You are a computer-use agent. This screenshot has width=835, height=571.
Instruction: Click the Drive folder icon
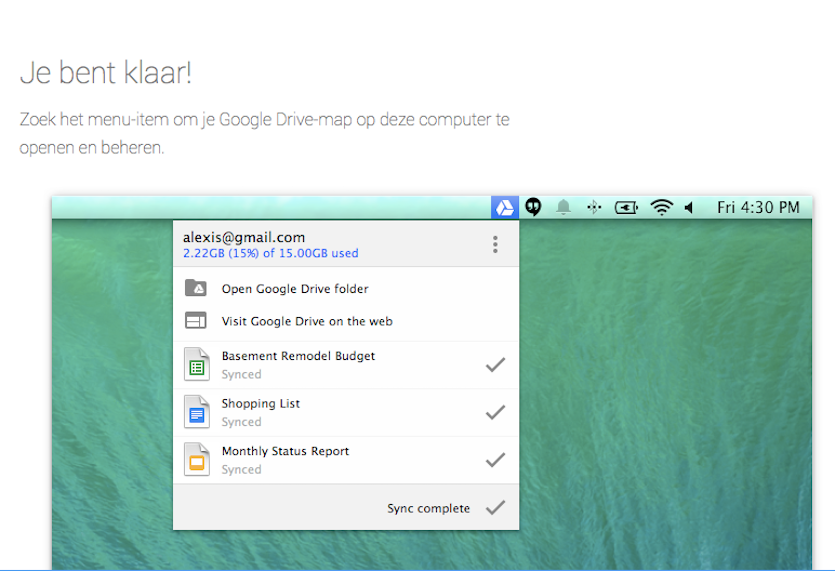[x=196, y=288]
